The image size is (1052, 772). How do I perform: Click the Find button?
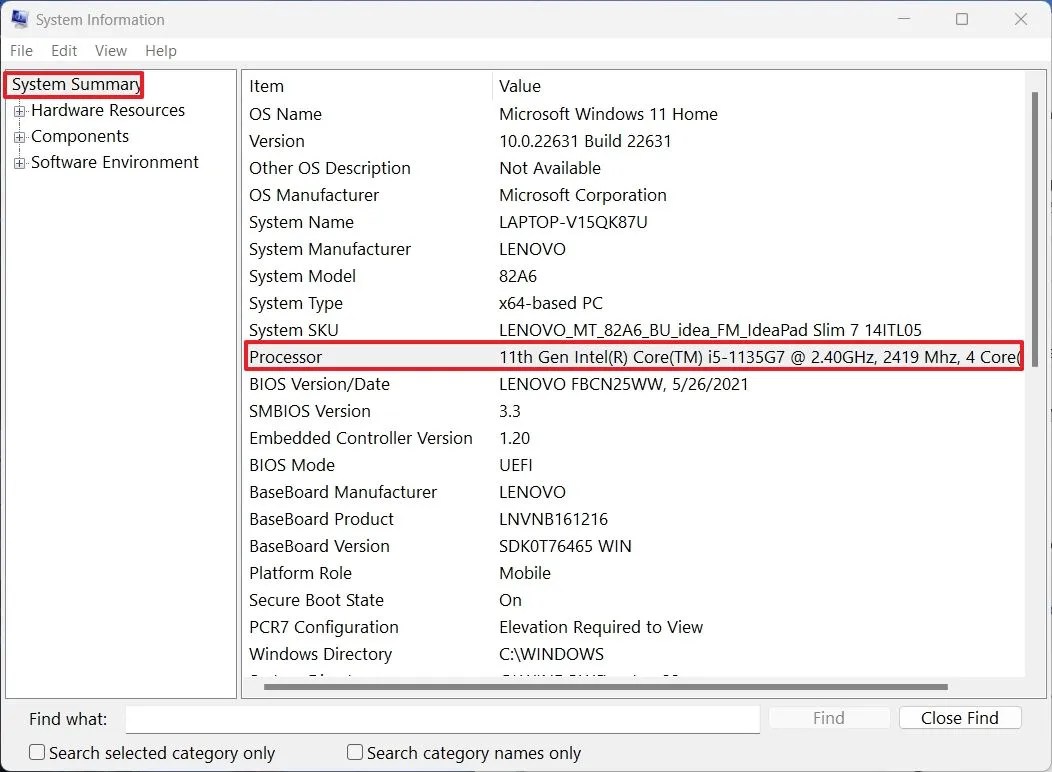[828, 718]
